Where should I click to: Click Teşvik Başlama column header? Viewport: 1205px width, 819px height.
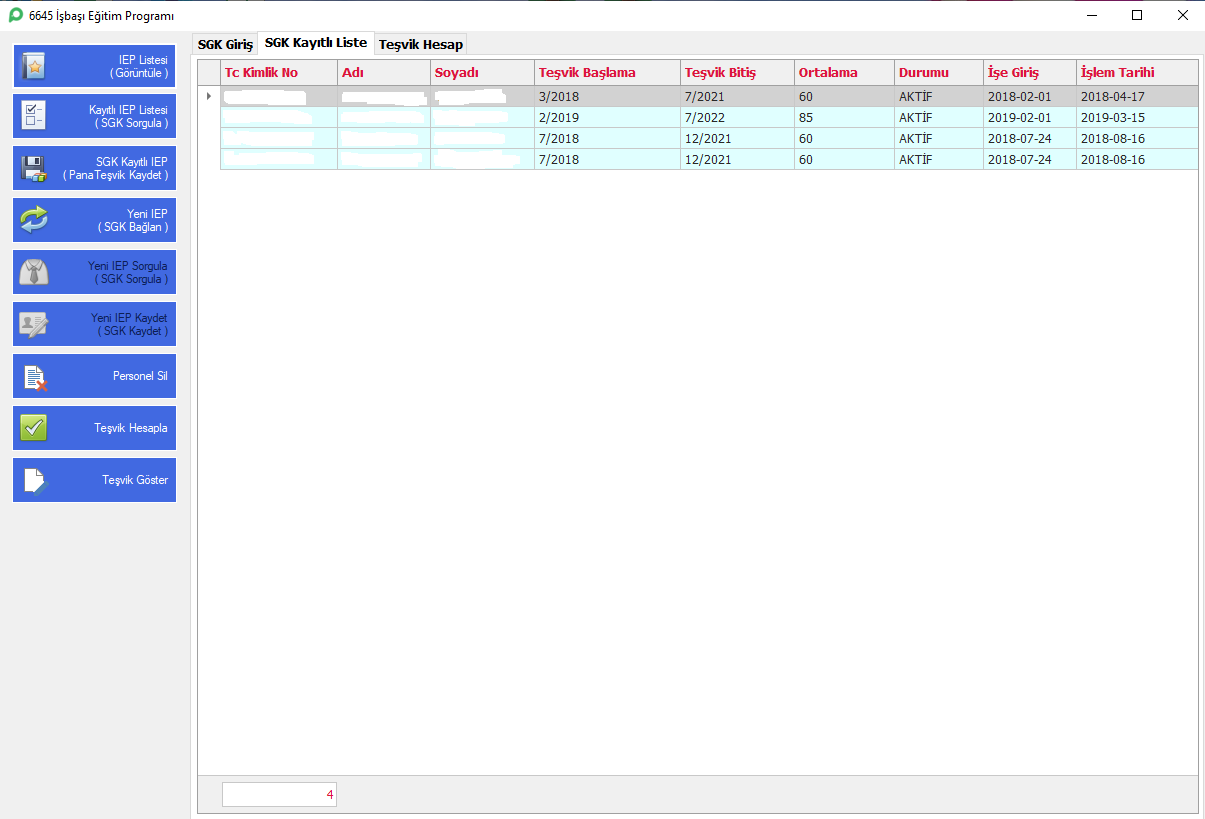607,73
